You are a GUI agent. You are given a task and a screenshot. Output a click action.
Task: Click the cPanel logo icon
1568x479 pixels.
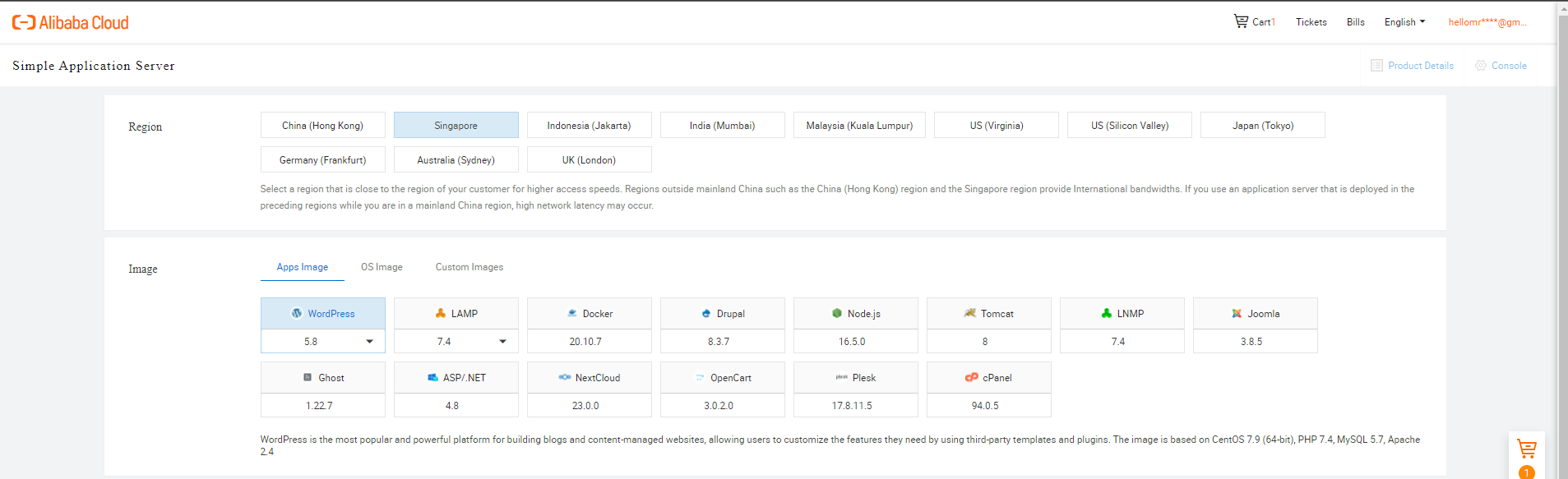[x=972, y=377]
